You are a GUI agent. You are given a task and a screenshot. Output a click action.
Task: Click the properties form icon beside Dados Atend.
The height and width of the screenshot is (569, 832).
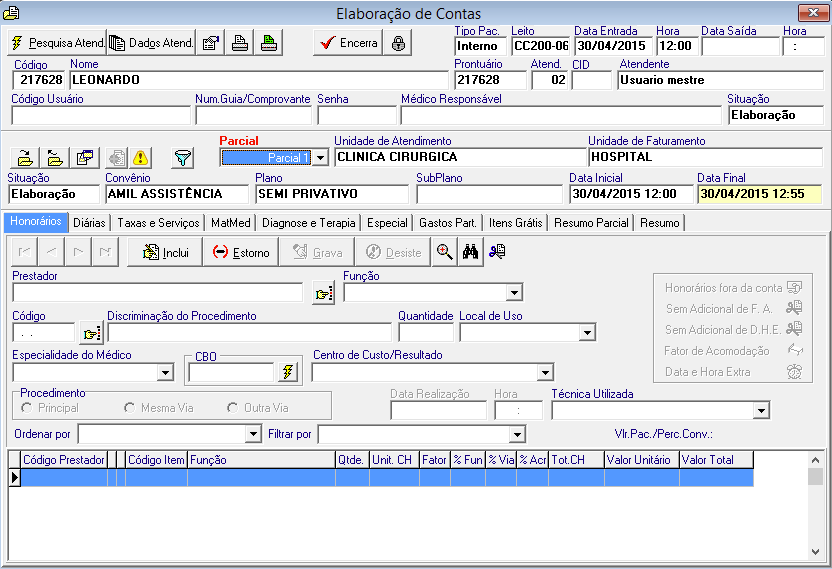211,42
